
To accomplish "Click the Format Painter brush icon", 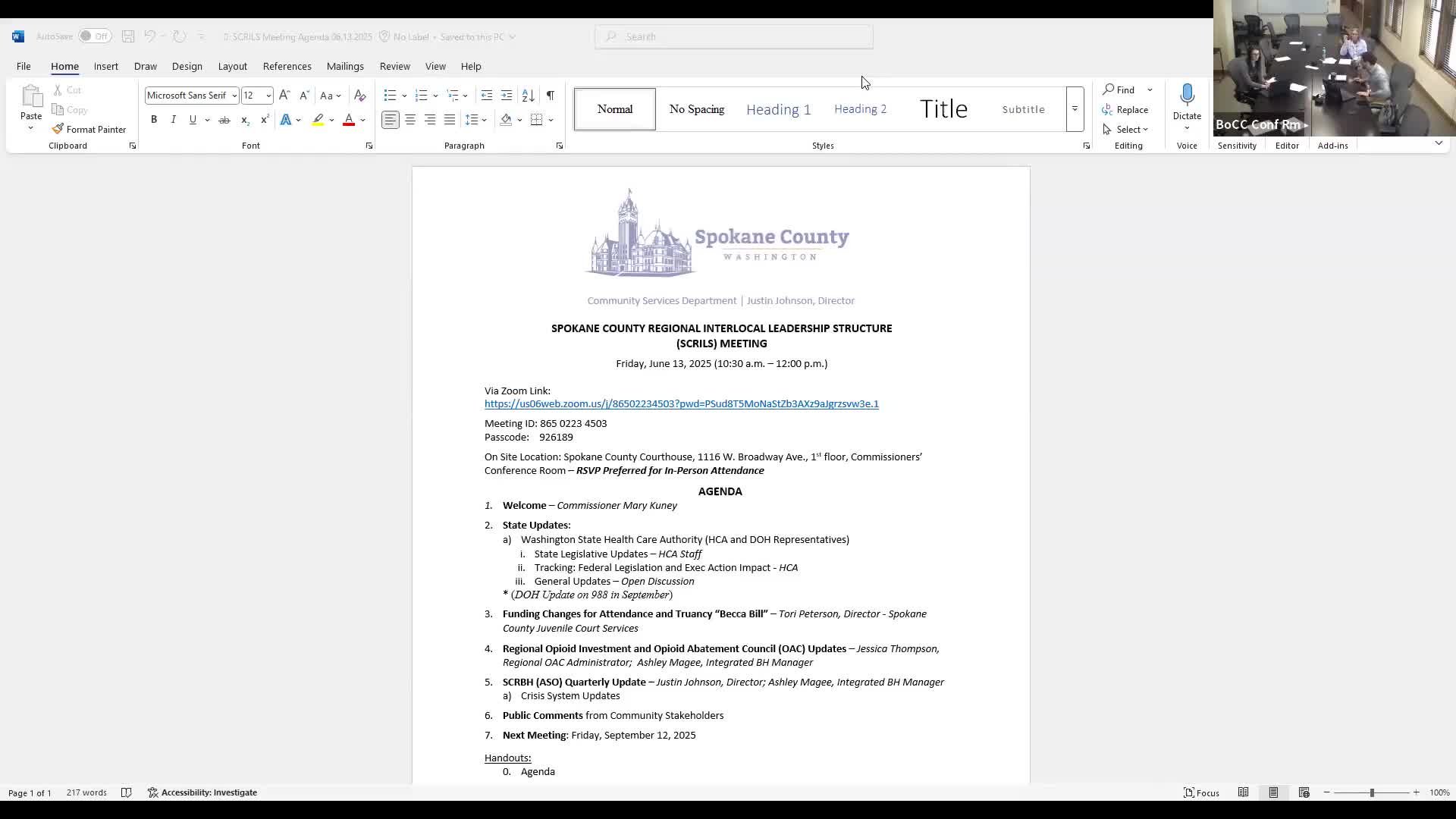I will pyautogui.click(x=58, y=129).
